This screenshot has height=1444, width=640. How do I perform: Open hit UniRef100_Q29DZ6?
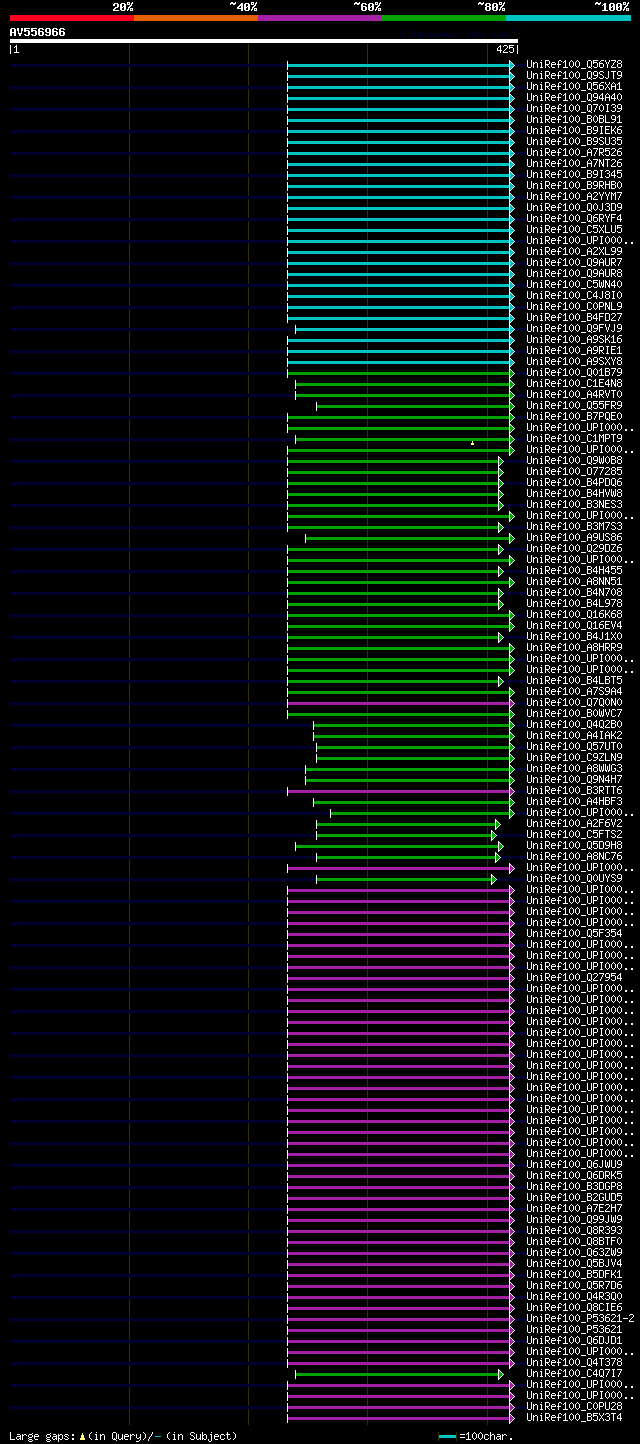click(574, 548)
